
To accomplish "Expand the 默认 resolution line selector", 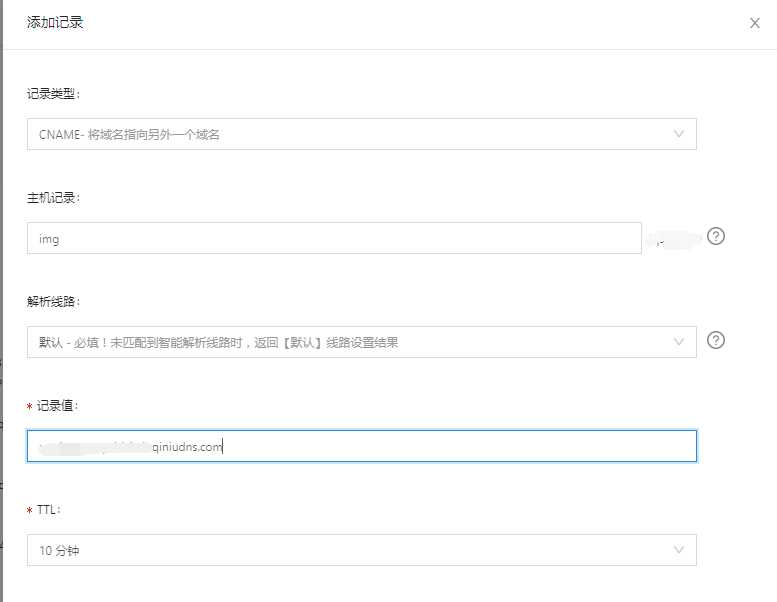I will tap(360, 342).
